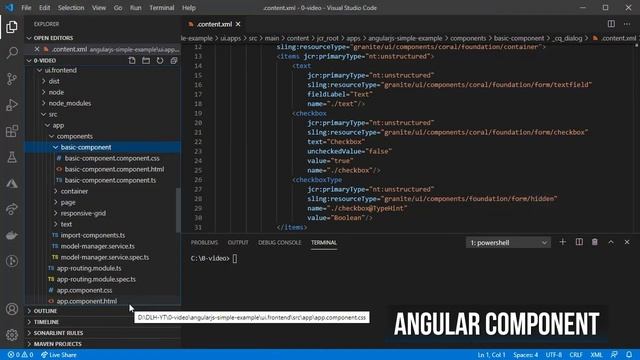
Task: Click errors and warnings count in status bar
Action: point(20,355)
